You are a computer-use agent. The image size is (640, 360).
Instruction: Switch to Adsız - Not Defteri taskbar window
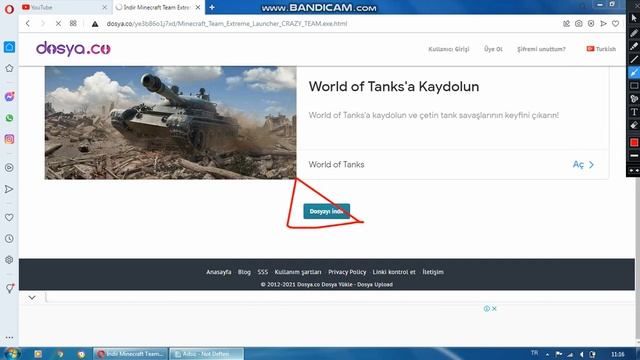pyautogui.click(x=207, y=354)
